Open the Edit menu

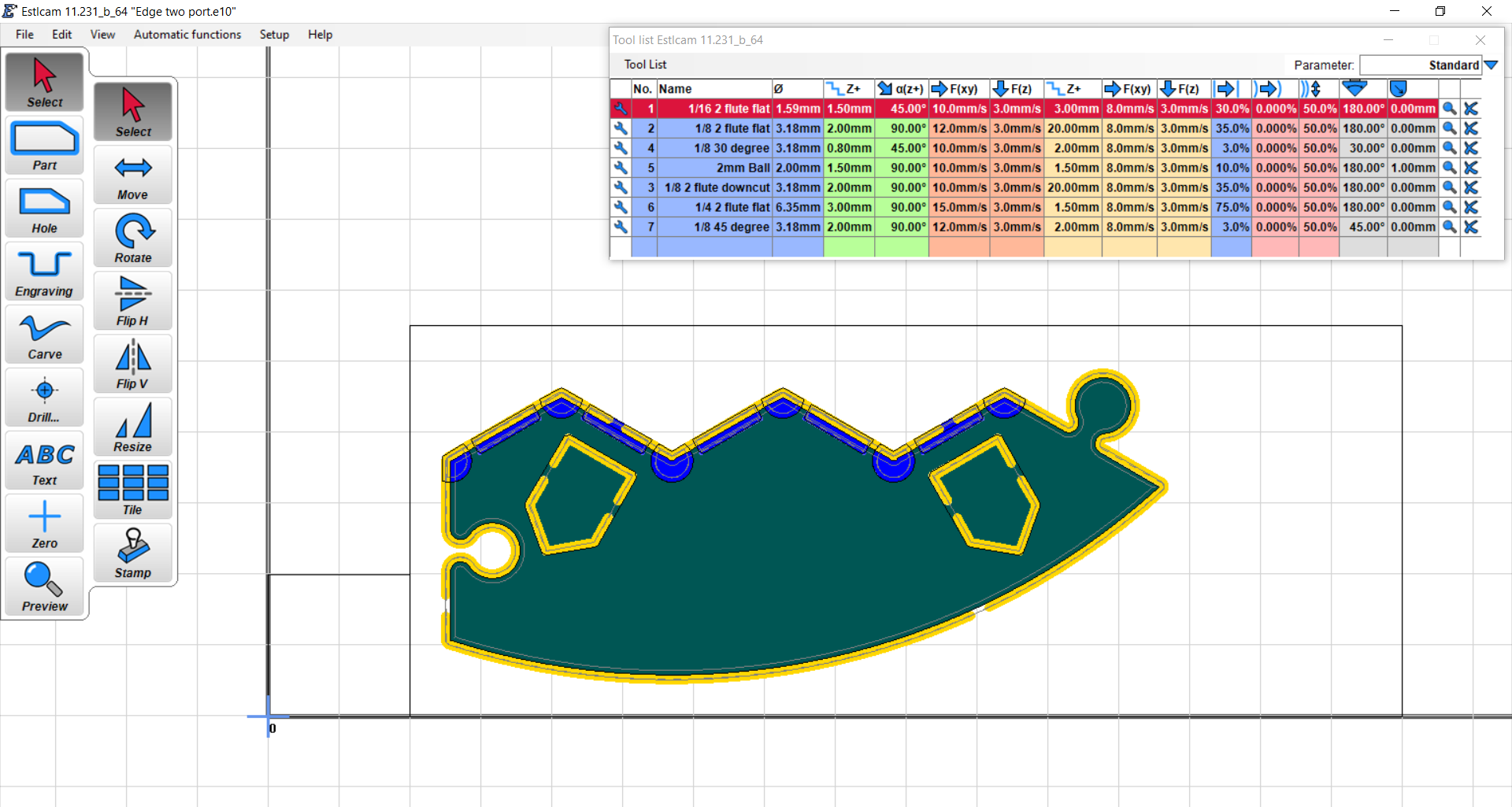62,35
